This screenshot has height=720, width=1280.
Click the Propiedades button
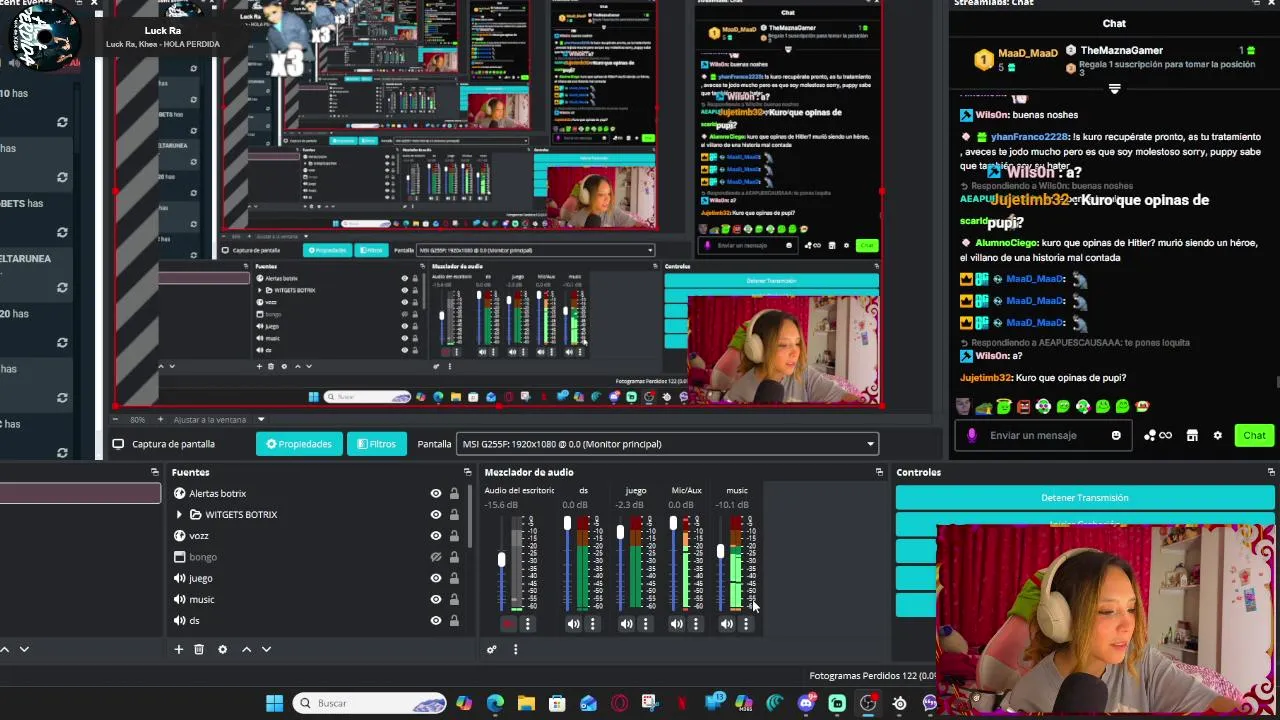(299, 444)
